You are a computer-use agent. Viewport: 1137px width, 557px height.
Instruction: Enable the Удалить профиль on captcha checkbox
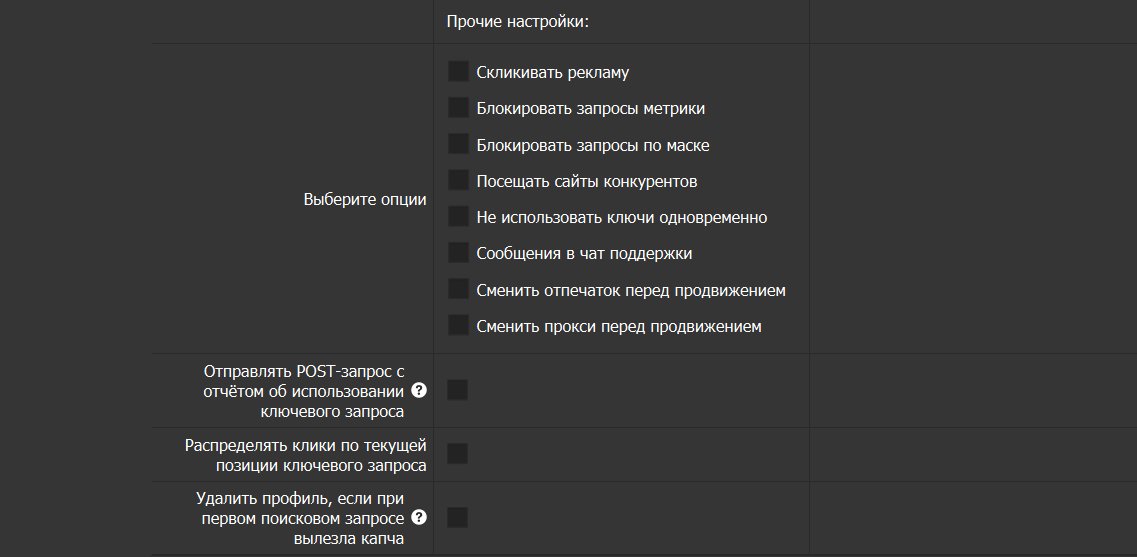tap(457, 518)
